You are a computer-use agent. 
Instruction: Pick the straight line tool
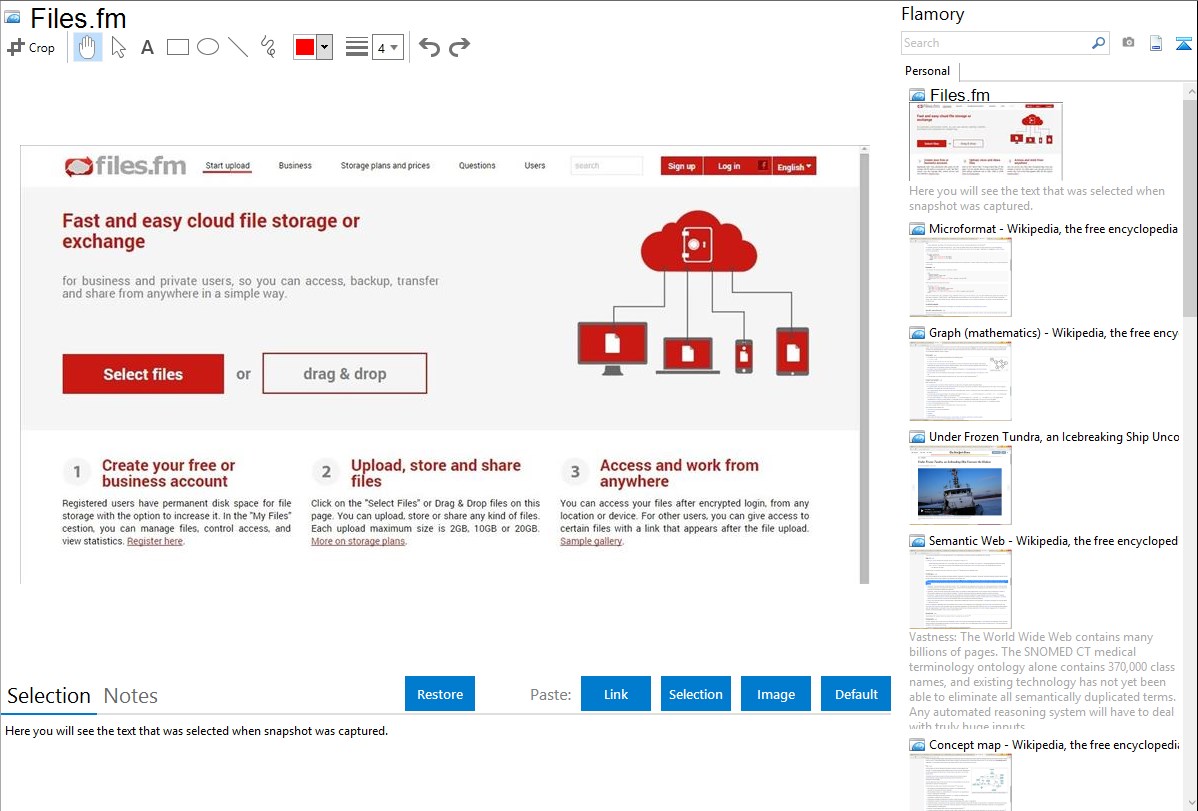[x=238, y=47]
